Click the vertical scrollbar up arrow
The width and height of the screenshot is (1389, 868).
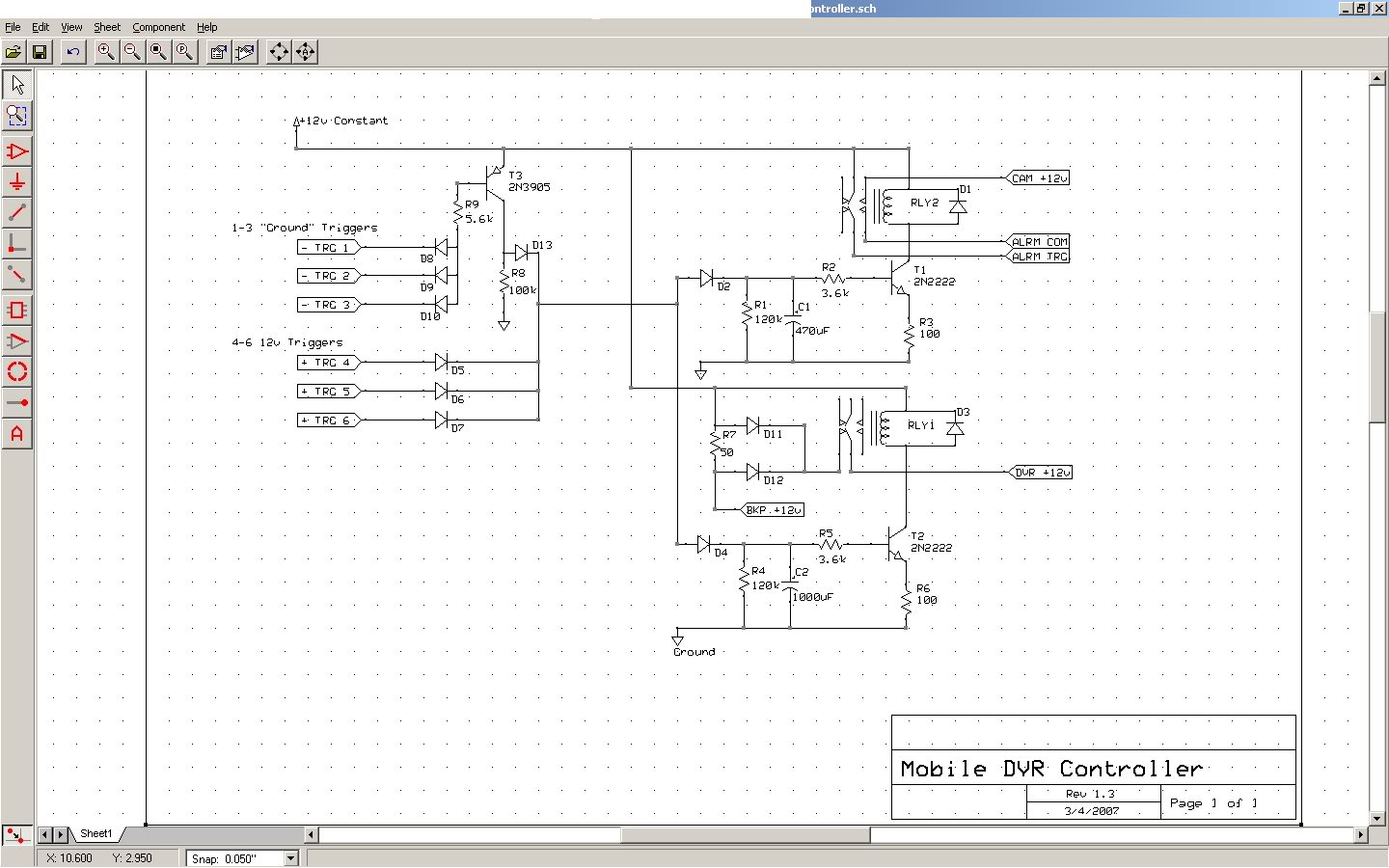point(1378,80)
